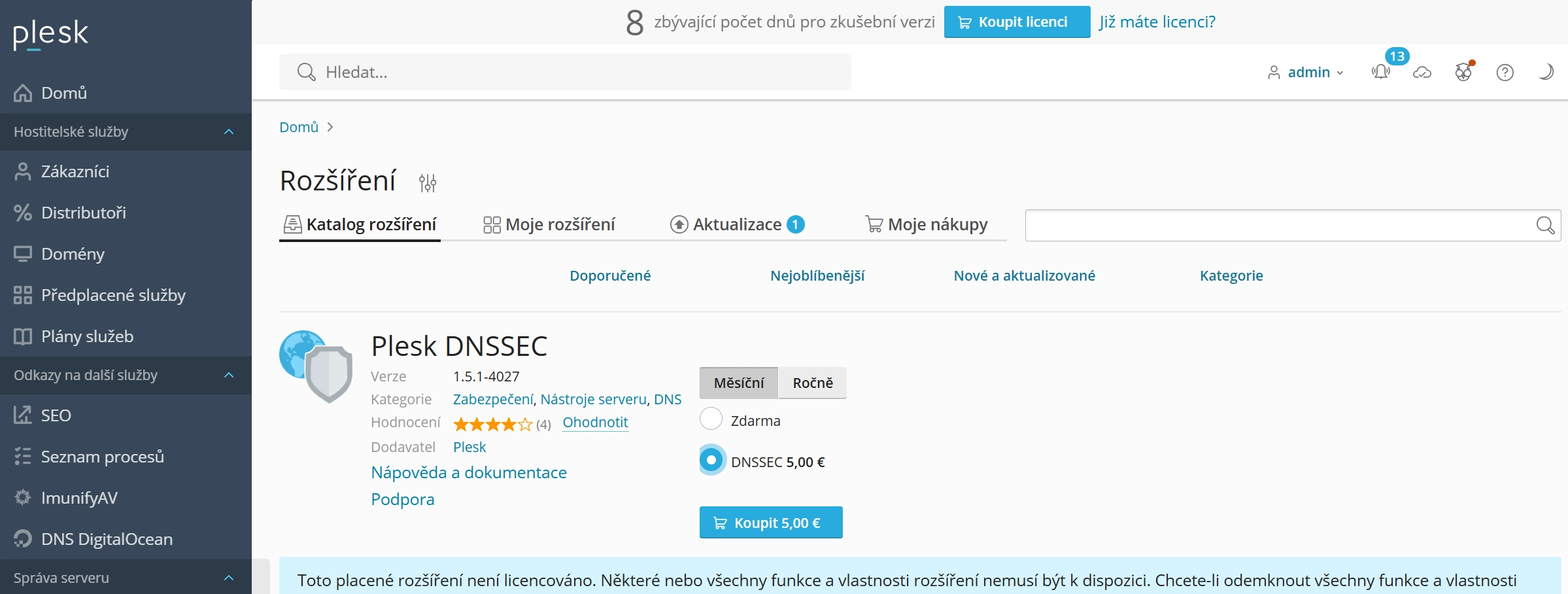Click the Koupit 5,00 € button
The image size is (1568, 594).
pyautogui.click(x=771, y=523)
